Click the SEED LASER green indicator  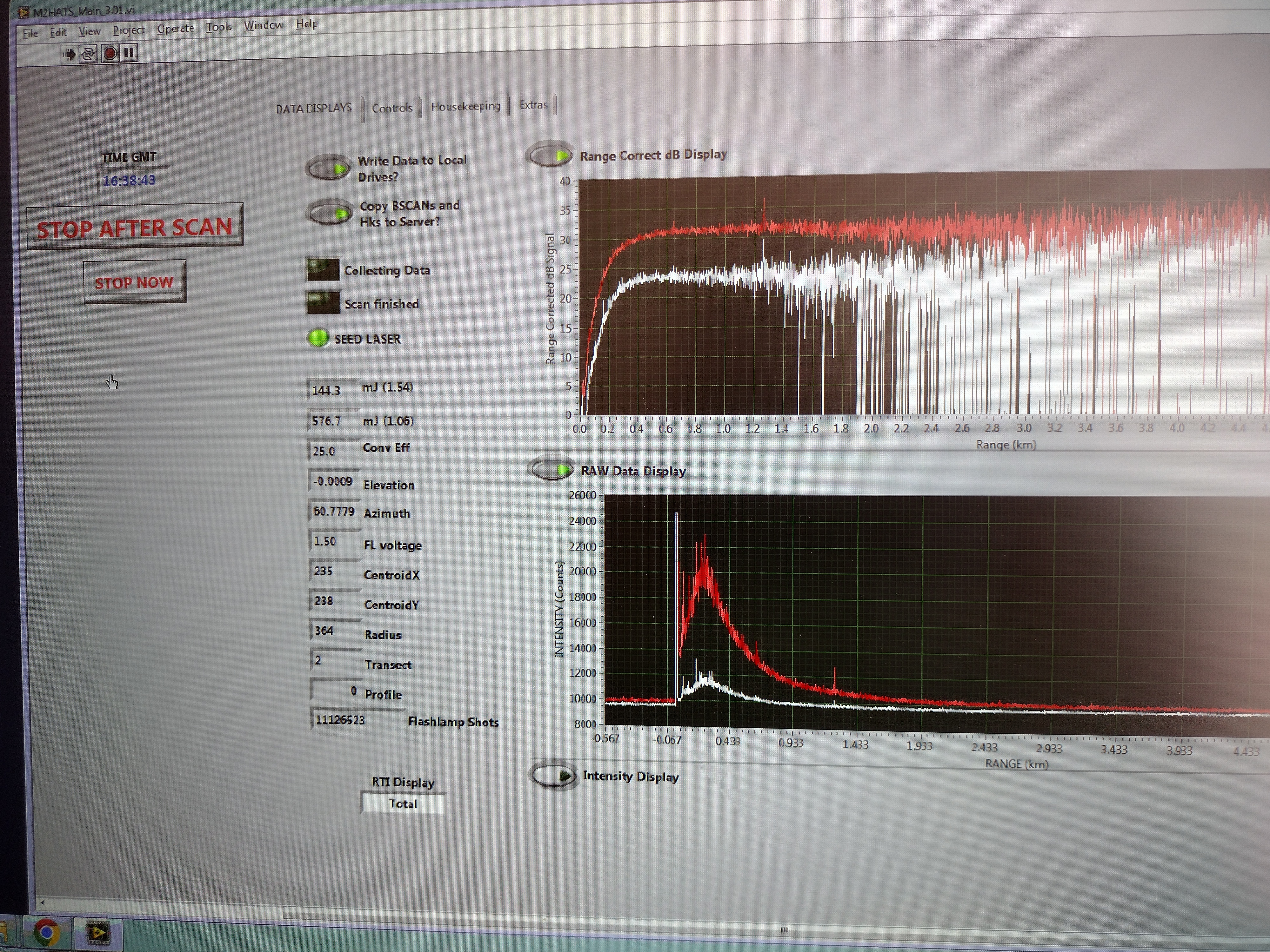317,338
